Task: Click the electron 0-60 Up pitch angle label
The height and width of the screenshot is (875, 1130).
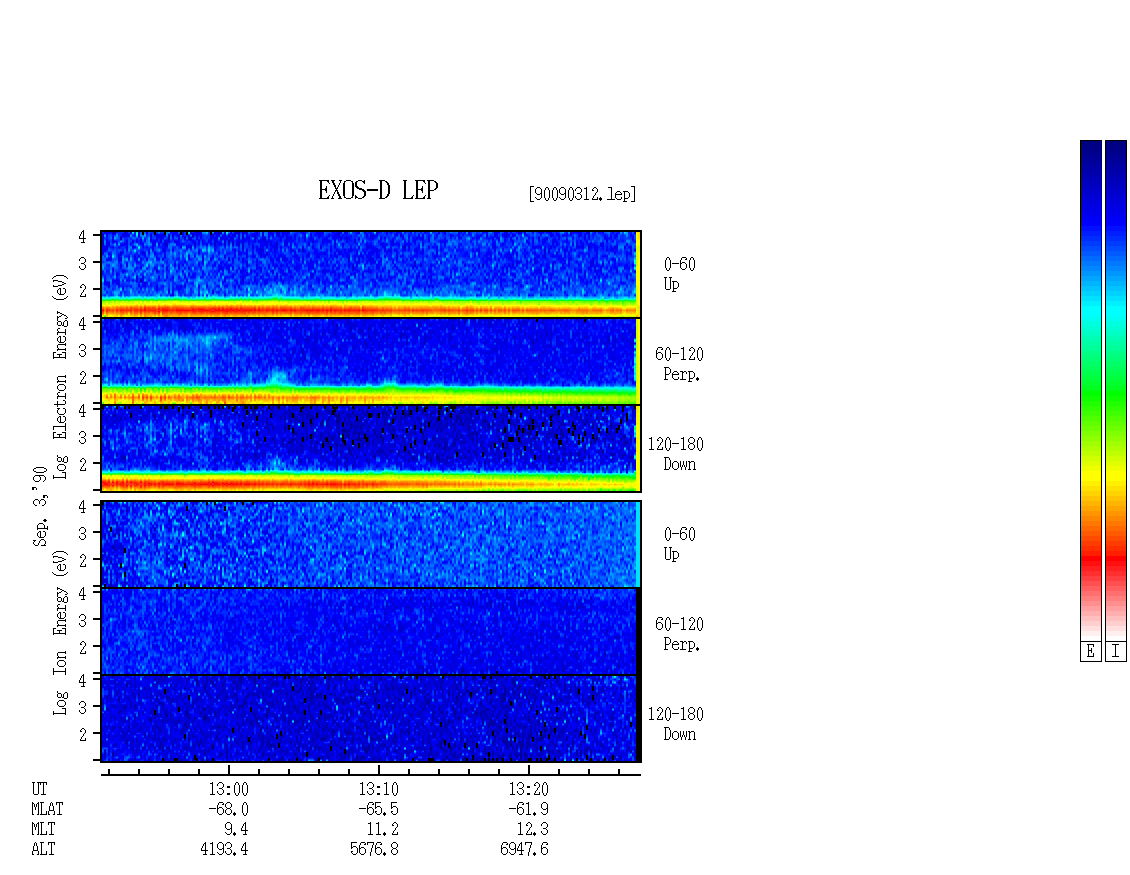Action: coord(679,274)
